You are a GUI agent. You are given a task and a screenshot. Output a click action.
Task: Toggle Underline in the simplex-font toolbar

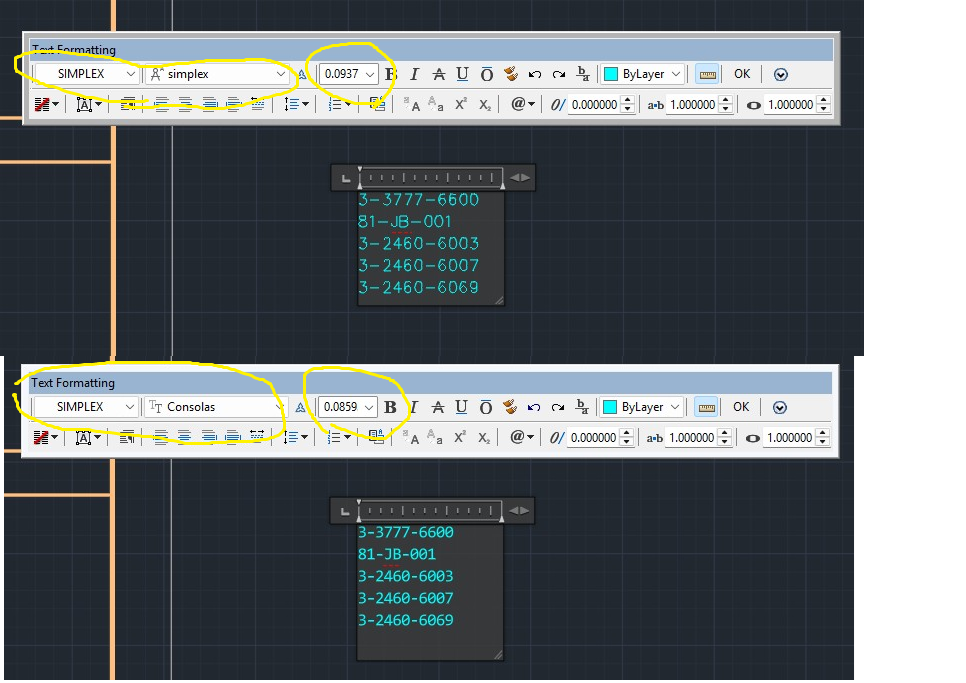[462, 75]
